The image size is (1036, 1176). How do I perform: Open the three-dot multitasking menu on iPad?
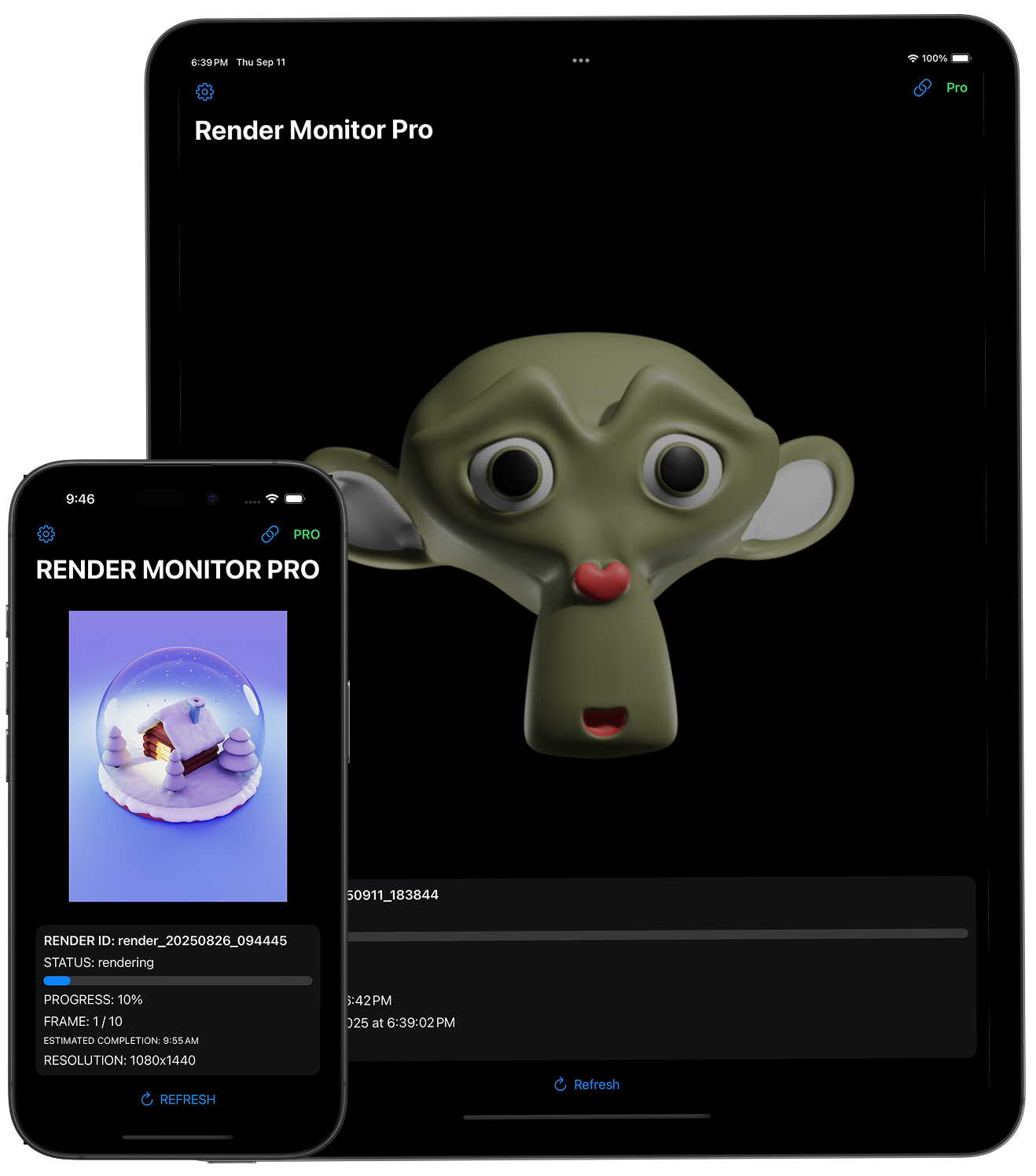[581, 61]
